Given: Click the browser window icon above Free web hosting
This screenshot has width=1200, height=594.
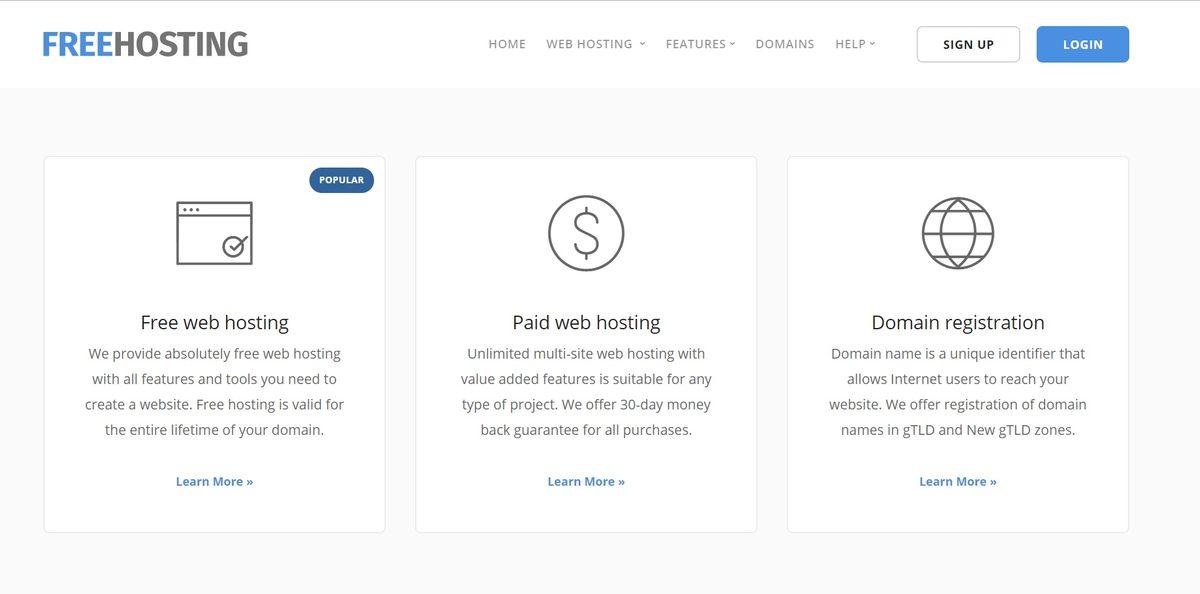Looking at the screenshot, I should coord(214,233).
